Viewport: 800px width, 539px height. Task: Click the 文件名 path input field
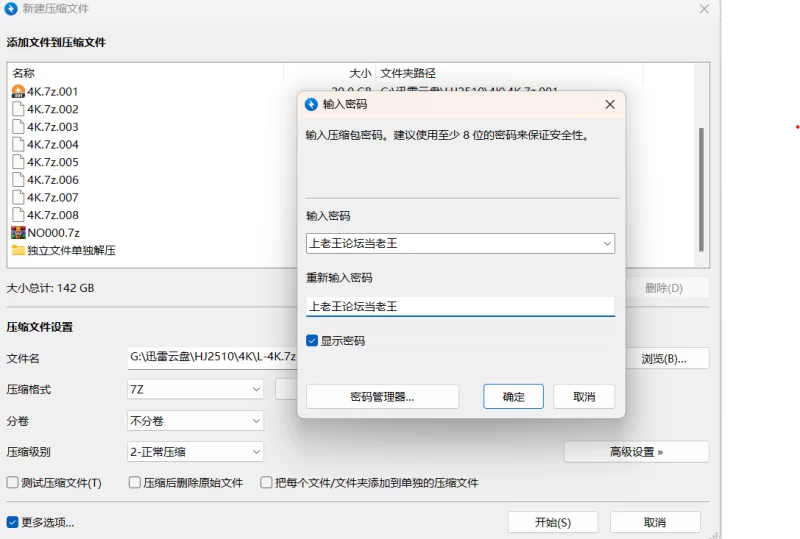(212, 357)
